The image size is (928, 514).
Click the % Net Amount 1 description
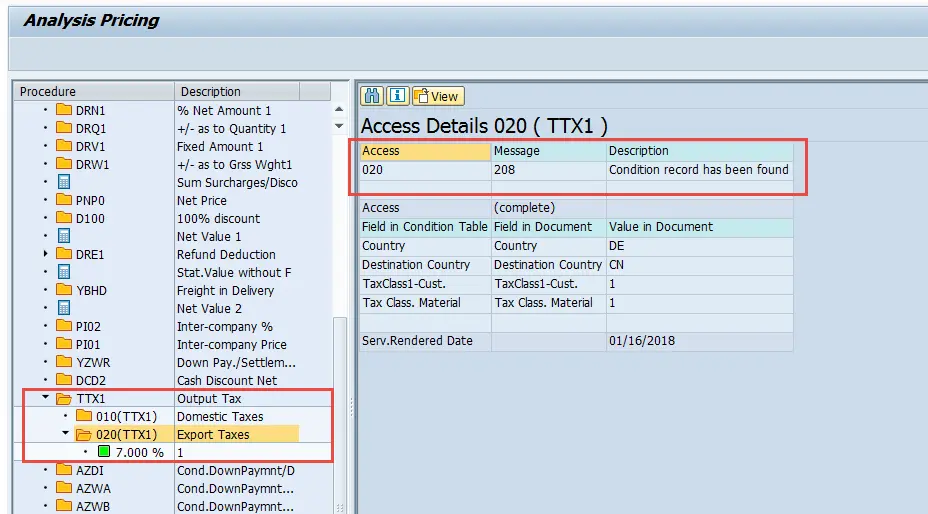(x=224, y=111)
